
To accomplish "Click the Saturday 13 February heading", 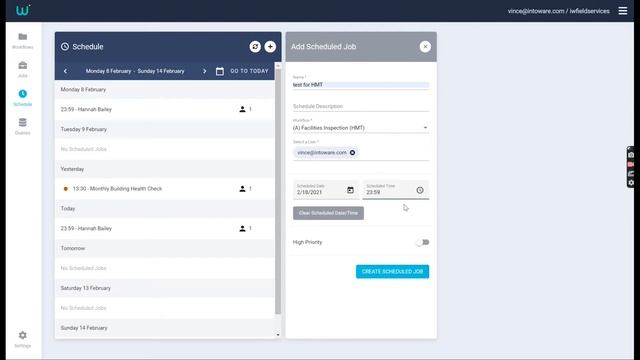I will point(85,288).
